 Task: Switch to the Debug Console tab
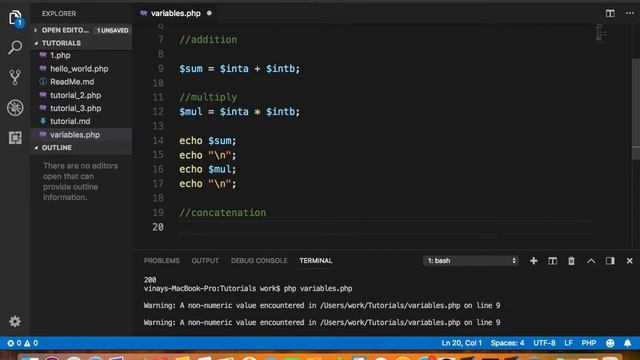[x=259, y=261]
